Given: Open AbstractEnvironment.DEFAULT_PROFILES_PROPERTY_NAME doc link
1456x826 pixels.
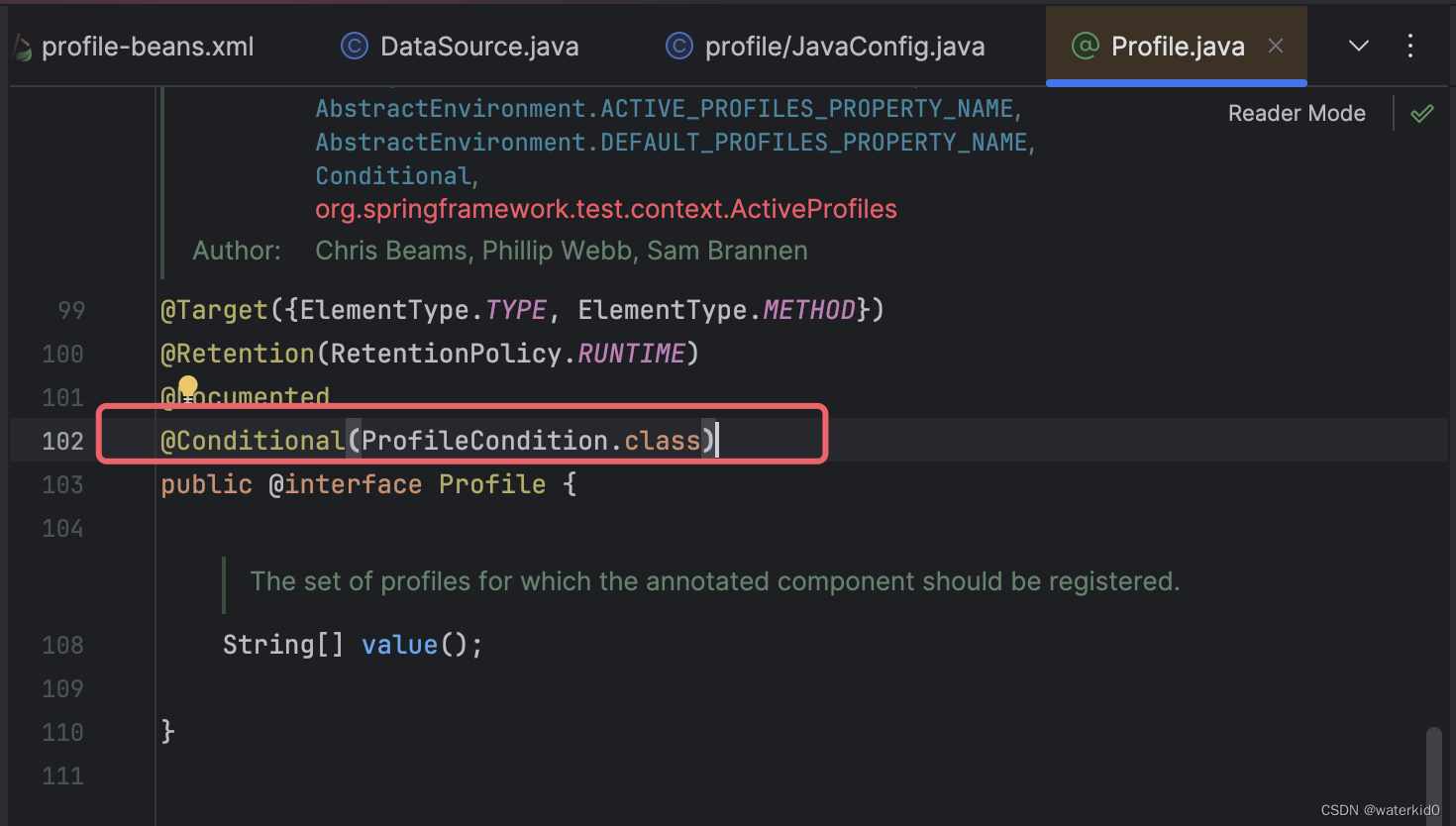Looking at the screenshot, I should (672, 143).
